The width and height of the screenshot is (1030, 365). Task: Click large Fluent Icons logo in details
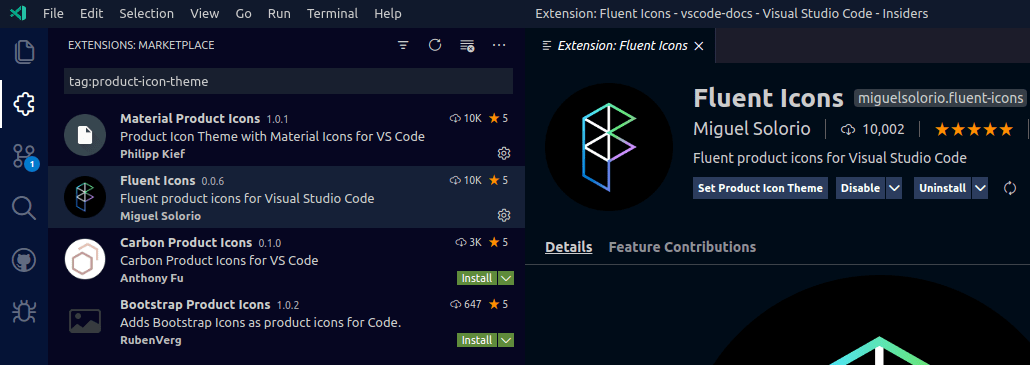[609, 146]
